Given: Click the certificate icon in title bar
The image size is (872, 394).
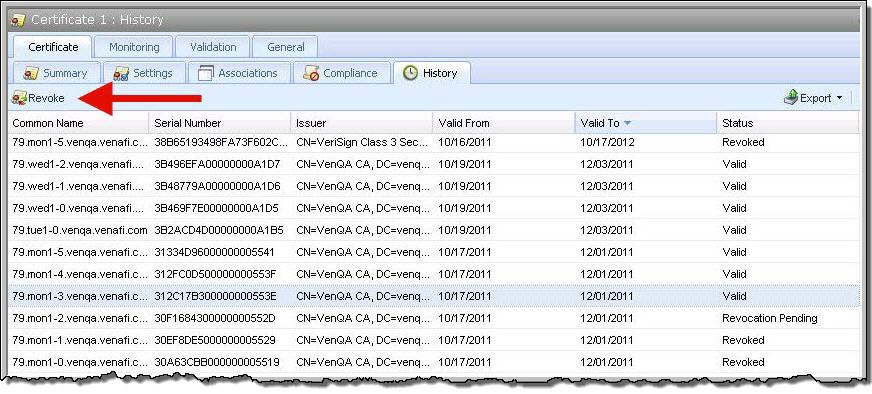Looking at the screenshot, I should point(18,20).
